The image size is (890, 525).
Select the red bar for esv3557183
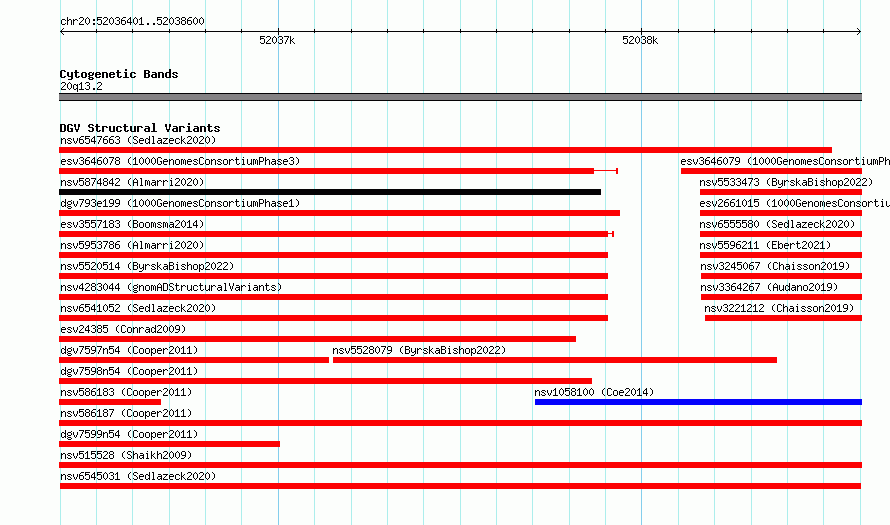(x=337, y=234)
